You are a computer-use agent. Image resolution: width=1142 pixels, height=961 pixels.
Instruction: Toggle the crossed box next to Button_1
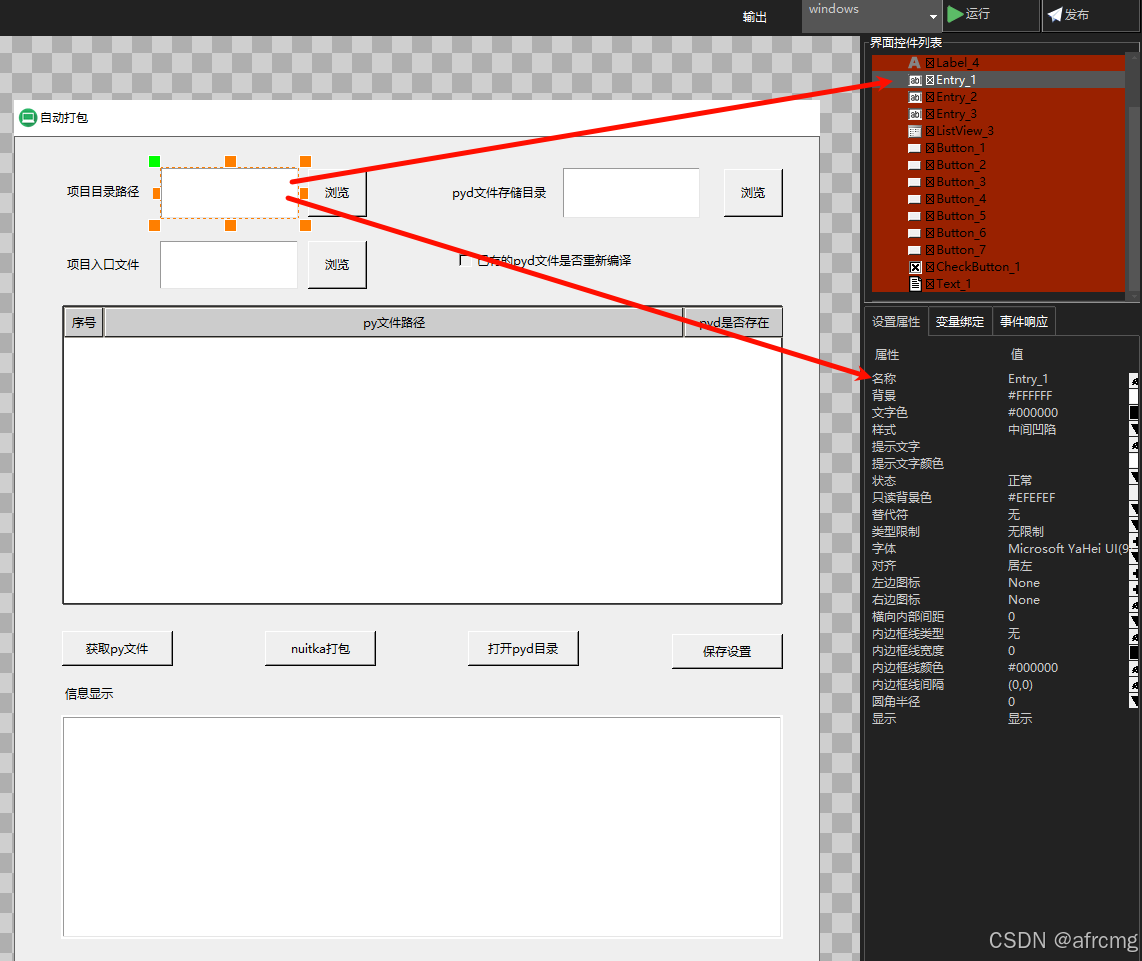click(x=930, y=148)
